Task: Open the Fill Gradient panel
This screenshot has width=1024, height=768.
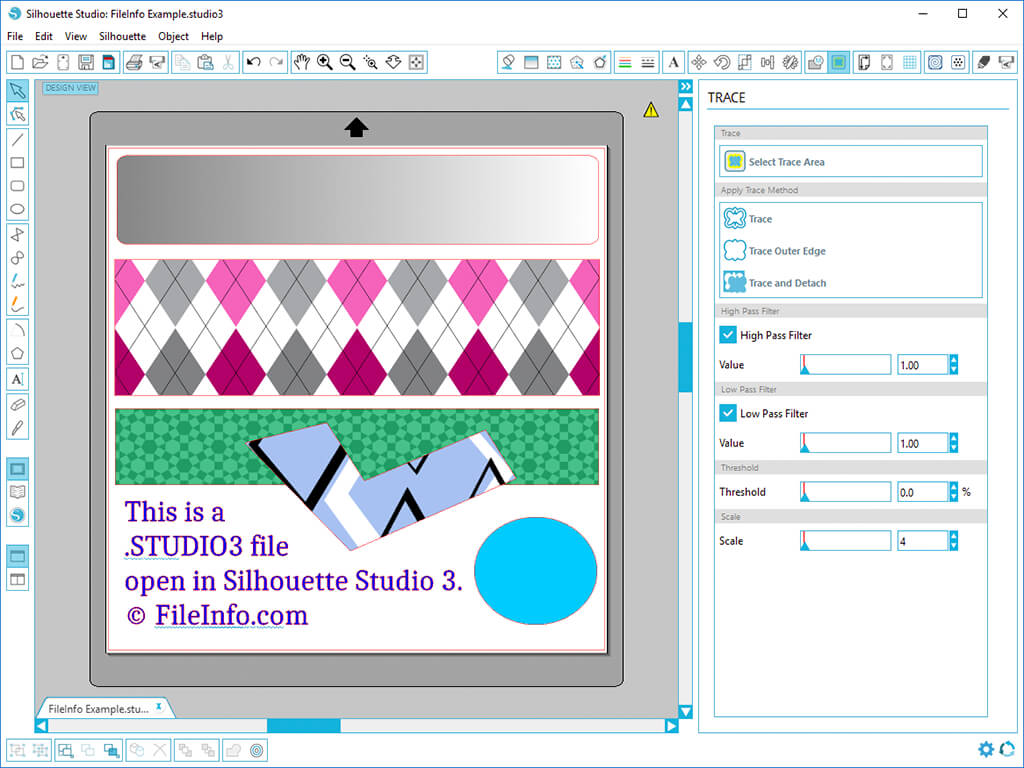Action: pyautogui.click(x=531, y=62)
